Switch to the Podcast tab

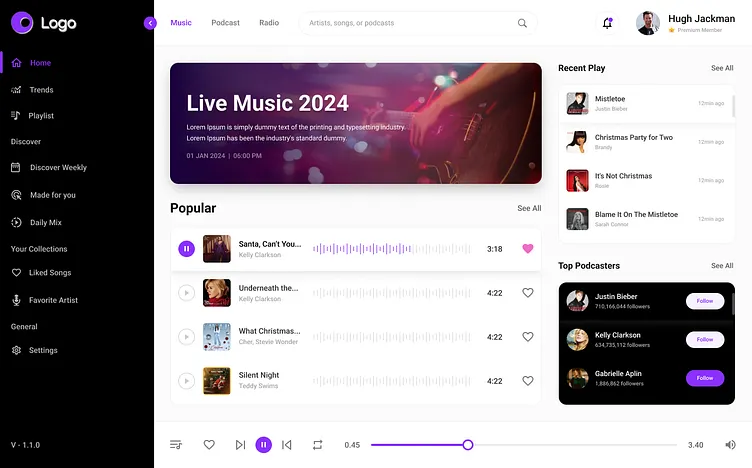(225, 23)
